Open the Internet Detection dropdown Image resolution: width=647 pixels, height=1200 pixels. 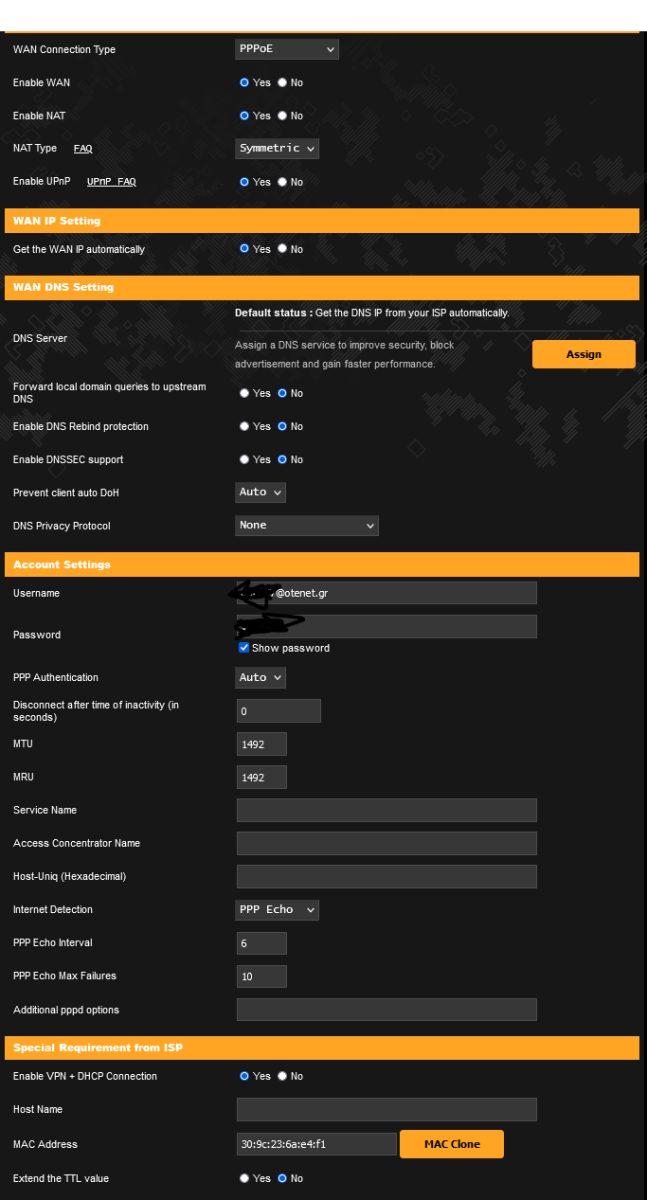(277, 910)
